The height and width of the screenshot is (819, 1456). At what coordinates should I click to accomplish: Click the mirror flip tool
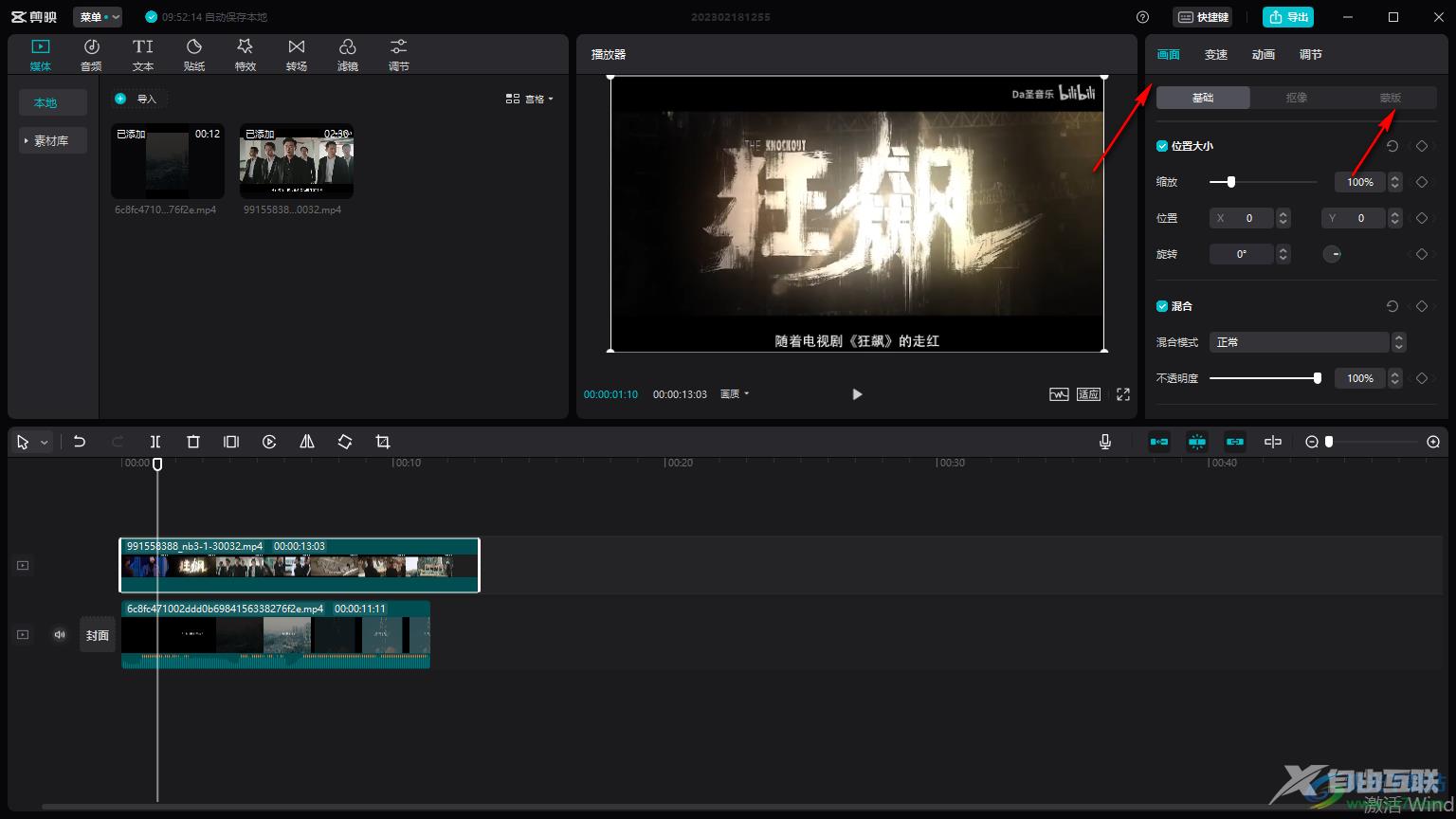307,442
